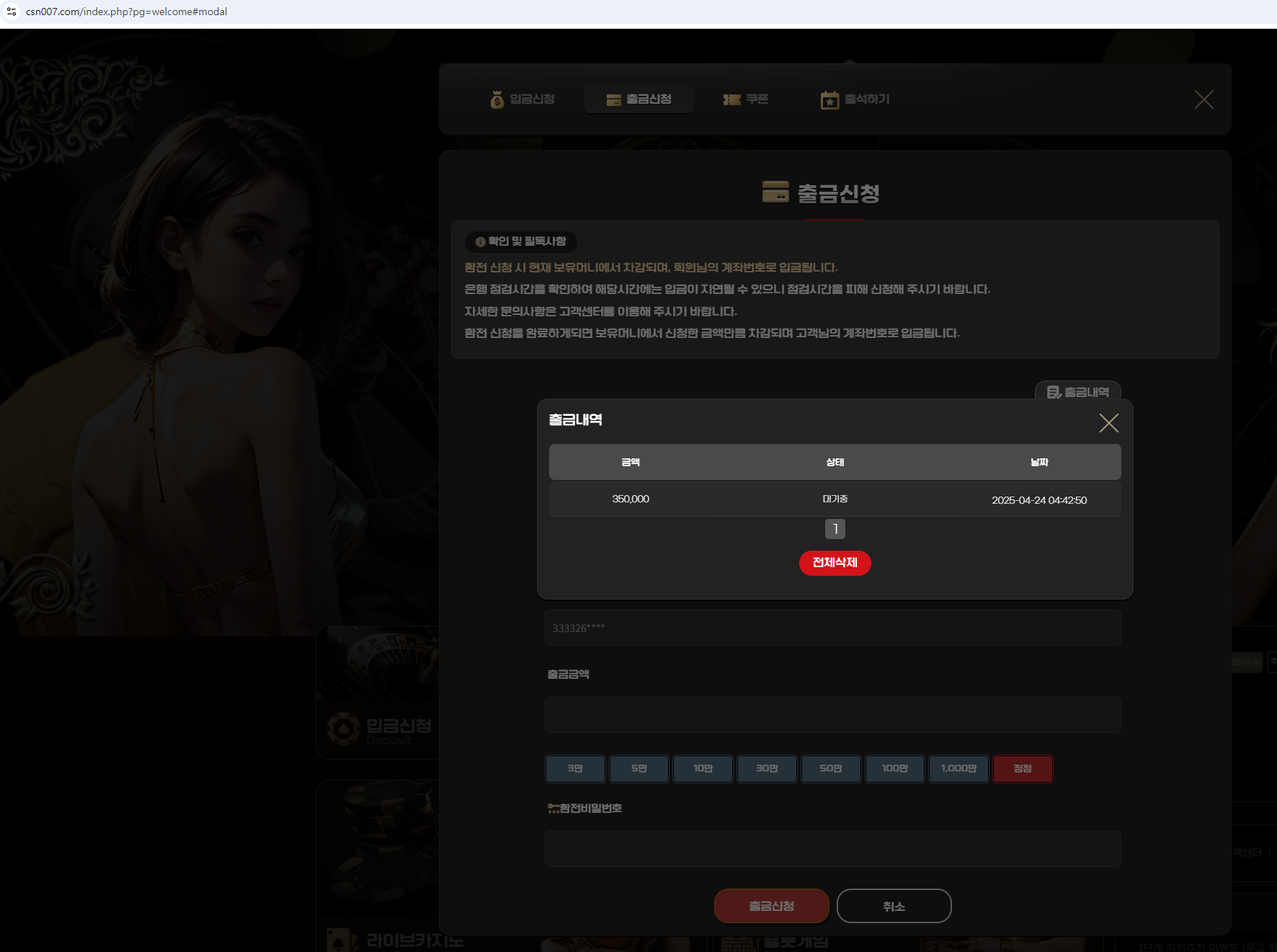This screenshot has height=952, width=1277.
Task: Close the 출금내역 history popup
Action: click(1108, 423)
